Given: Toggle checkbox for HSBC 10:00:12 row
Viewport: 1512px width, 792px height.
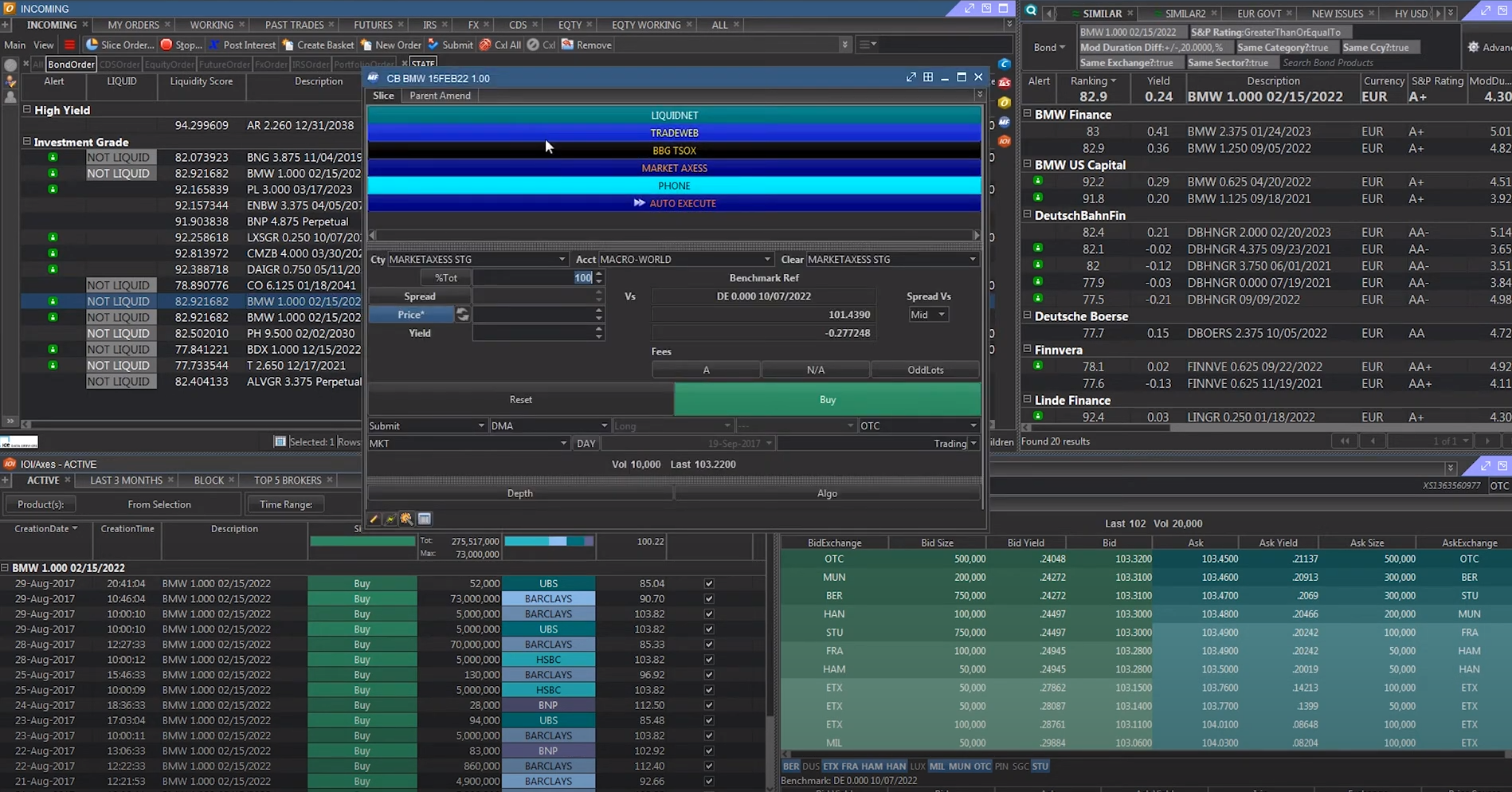Looking at the screenshot, I should tap(709, 660).
